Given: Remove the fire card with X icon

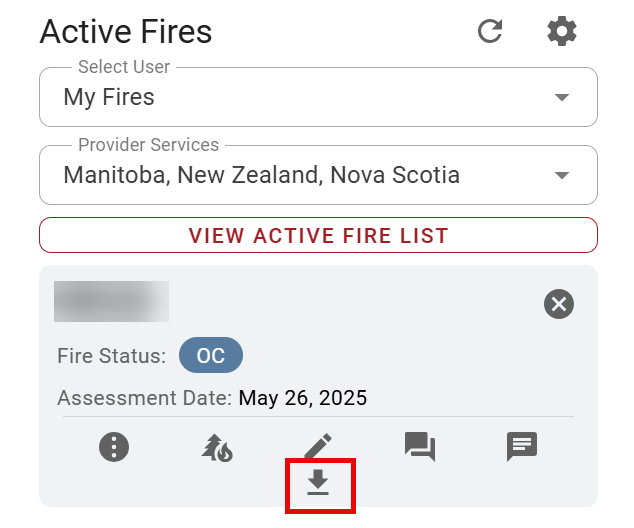Looking at the screenshot, I should point(559,304).
